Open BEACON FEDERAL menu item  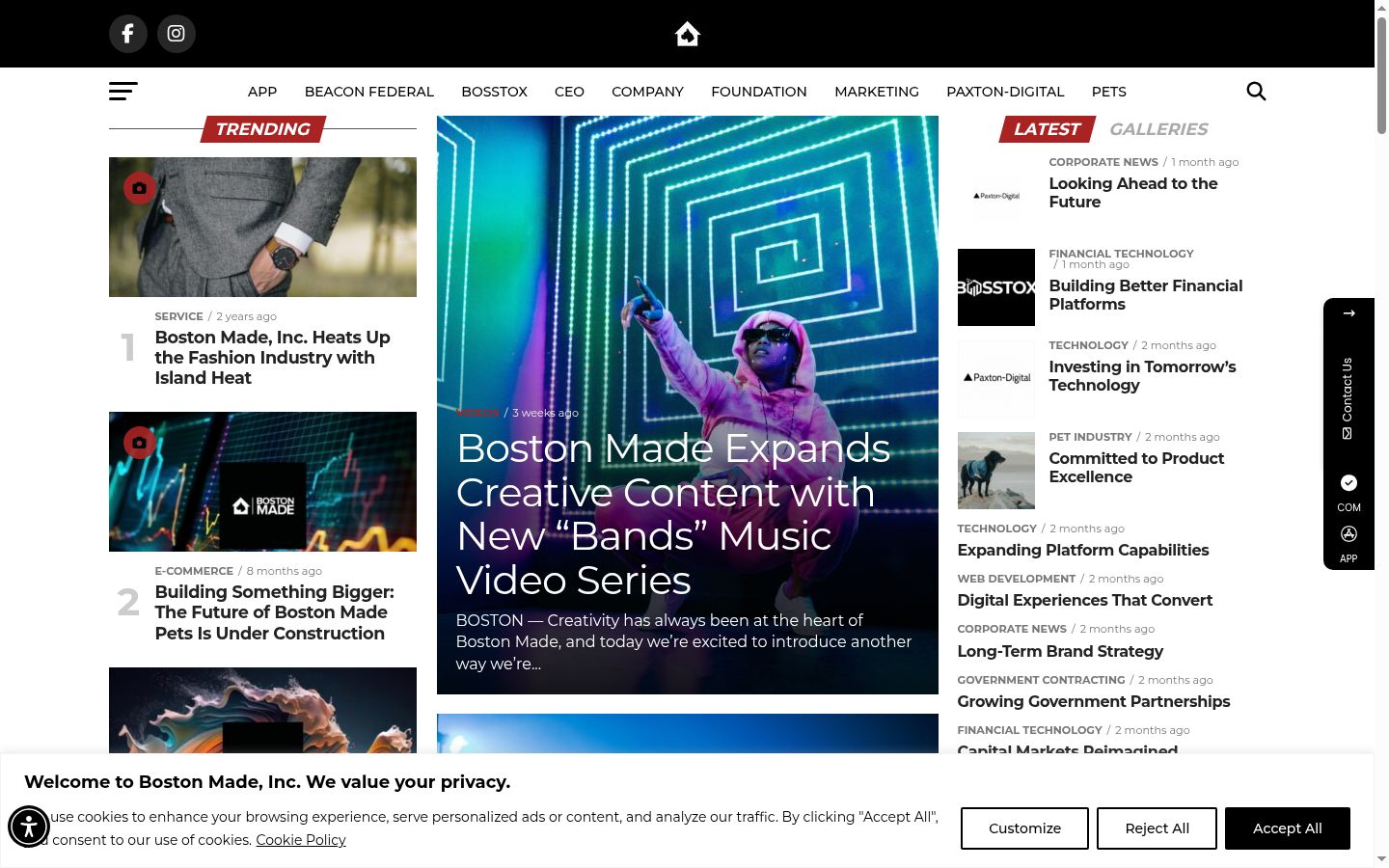coord(369,92)
